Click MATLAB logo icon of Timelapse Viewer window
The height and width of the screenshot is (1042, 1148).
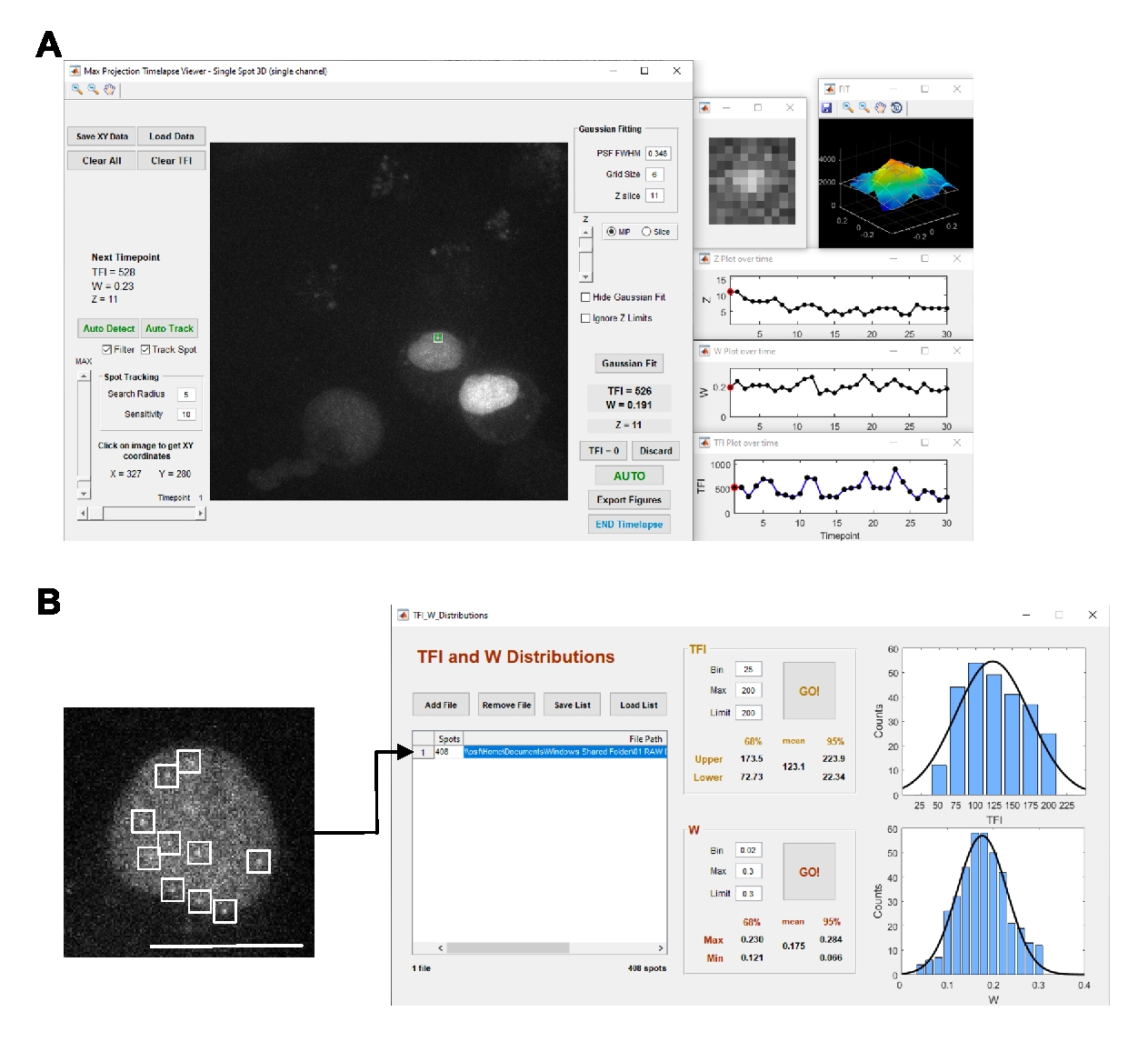[x=75, y=71]
